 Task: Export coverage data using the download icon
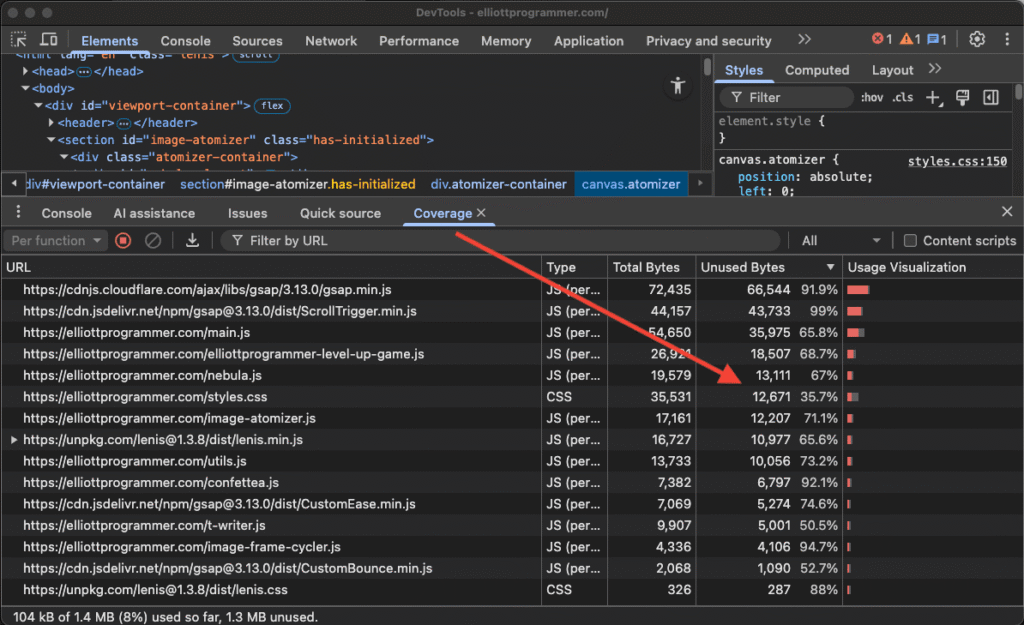point(192,240)
